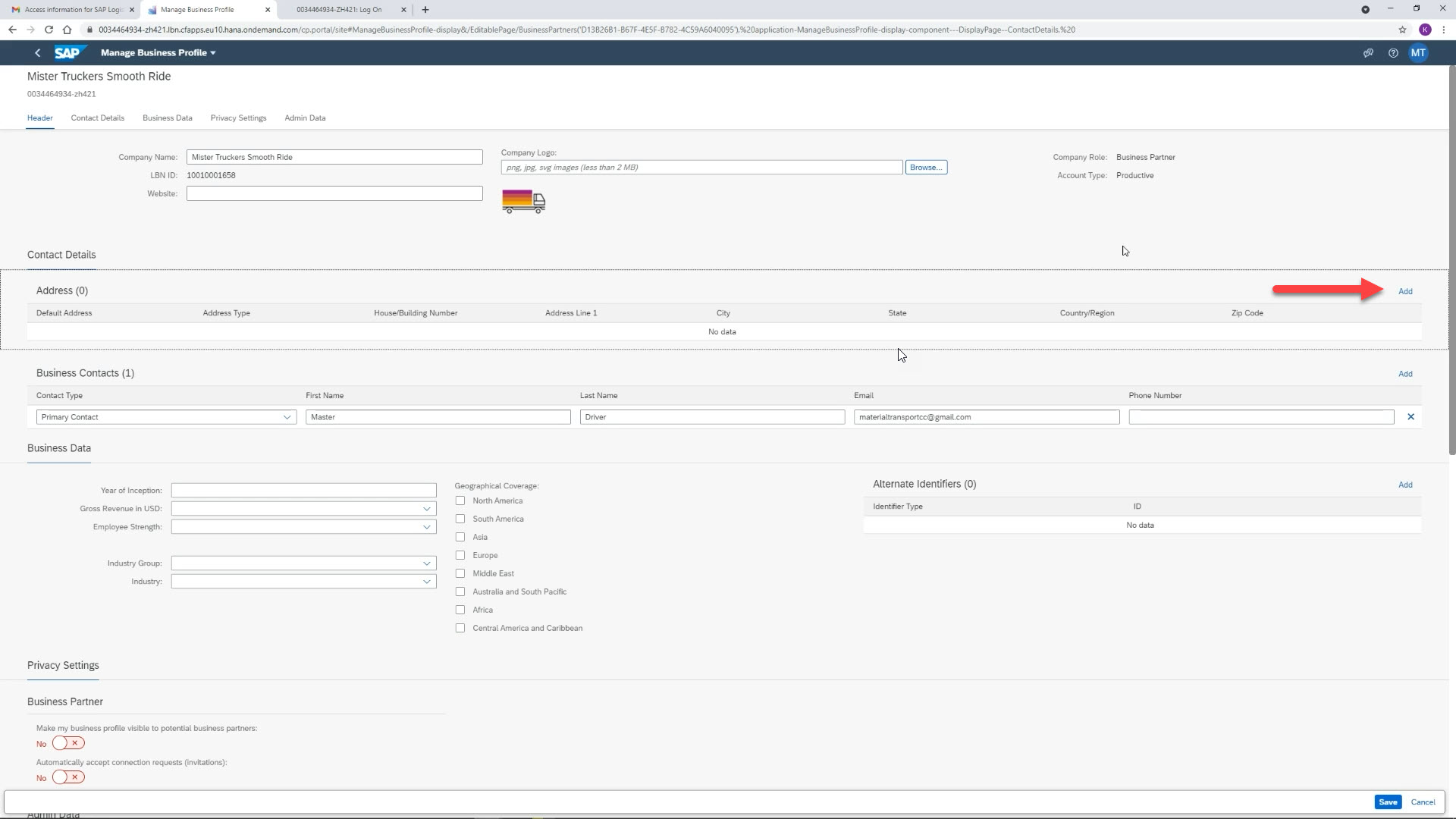
Task: Check Australia and South Pacific coverage
Action: pyautogui.click(x=460, y=591)
